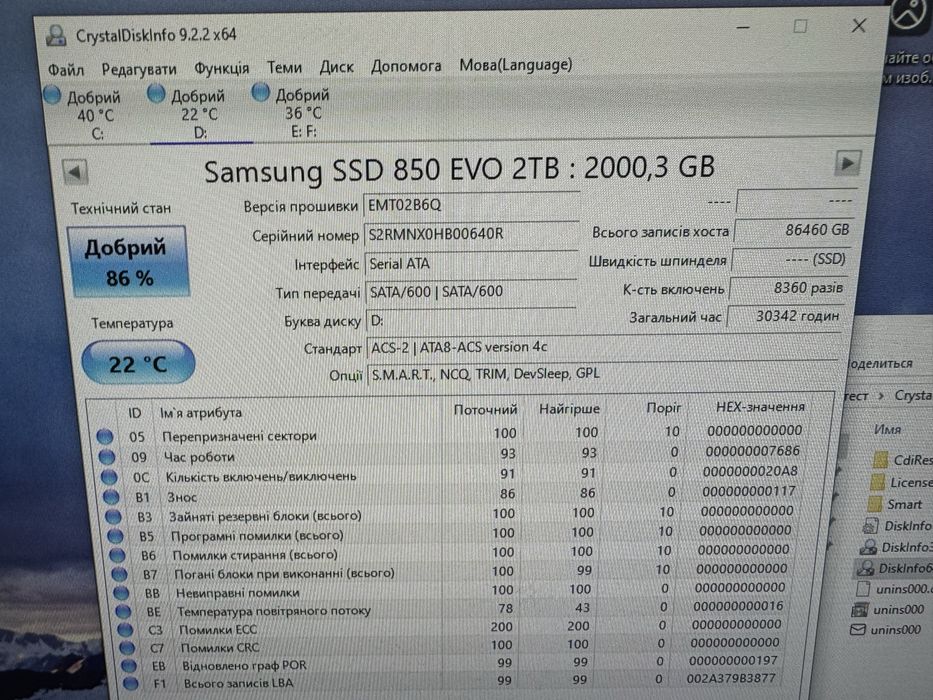Click status icon of 0C Кількість включень/виключень
The image size is (933, 700).
point(109,477)
